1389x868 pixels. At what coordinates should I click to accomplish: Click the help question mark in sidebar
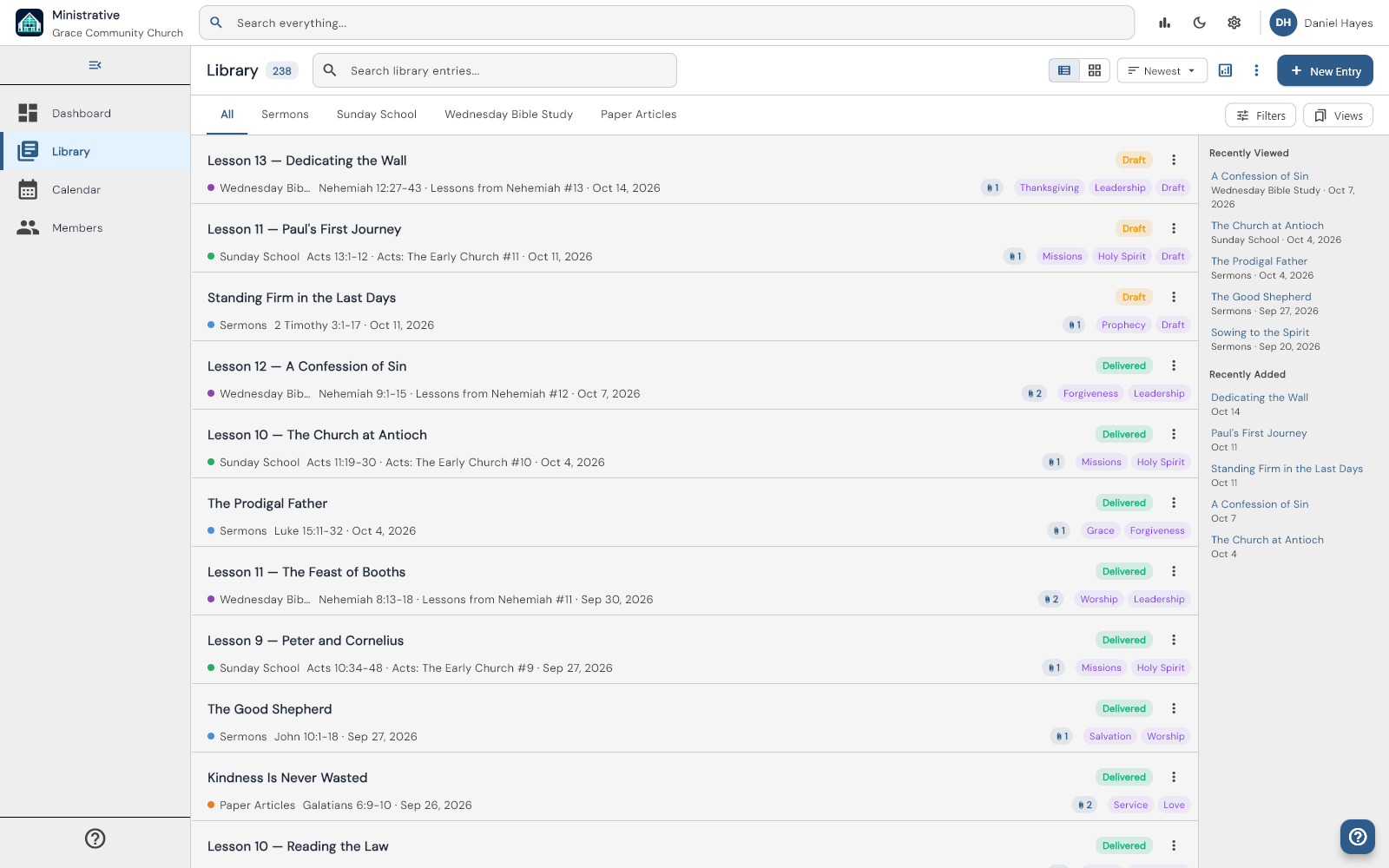95,838
